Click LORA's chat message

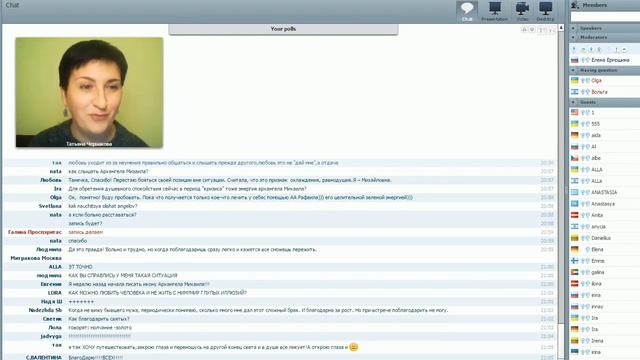coord(158,293)
